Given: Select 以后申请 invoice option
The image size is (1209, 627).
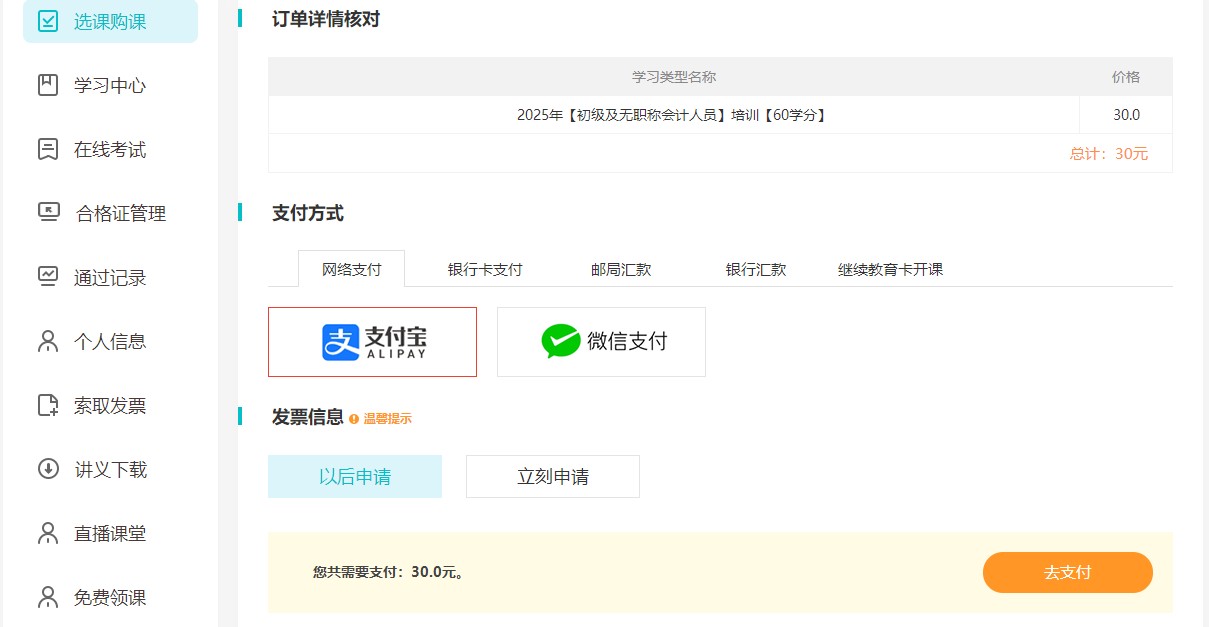Looking at the screenshot, I should 354,477.
